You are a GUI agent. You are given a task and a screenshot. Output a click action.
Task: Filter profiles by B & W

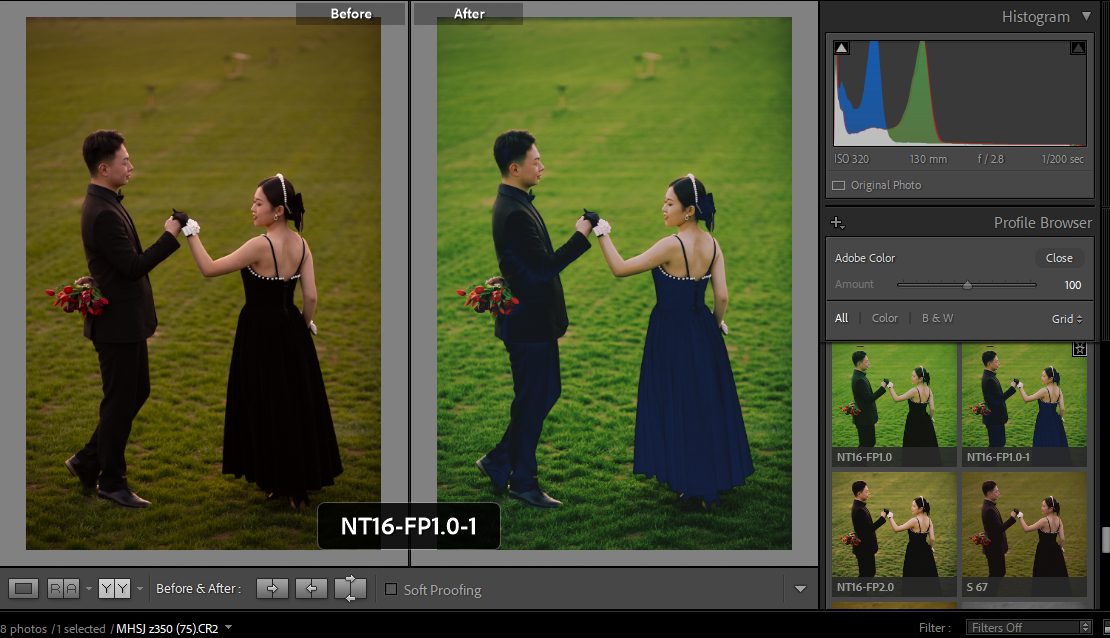(937, 318)
